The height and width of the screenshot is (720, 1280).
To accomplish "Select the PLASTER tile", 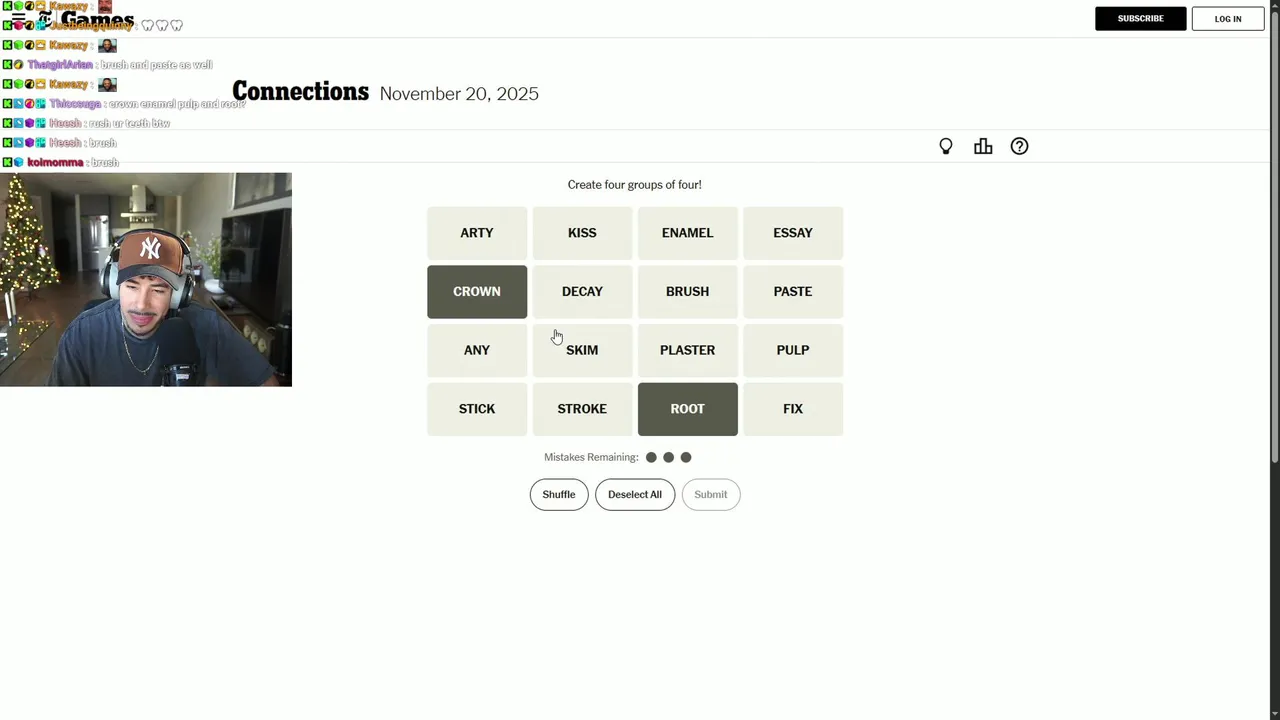I will [x=688, y=350].
